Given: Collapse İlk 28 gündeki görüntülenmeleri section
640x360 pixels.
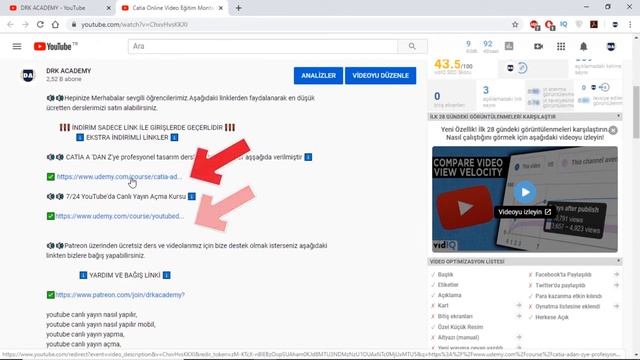Looking at the screenshot, I should point(618,116).
